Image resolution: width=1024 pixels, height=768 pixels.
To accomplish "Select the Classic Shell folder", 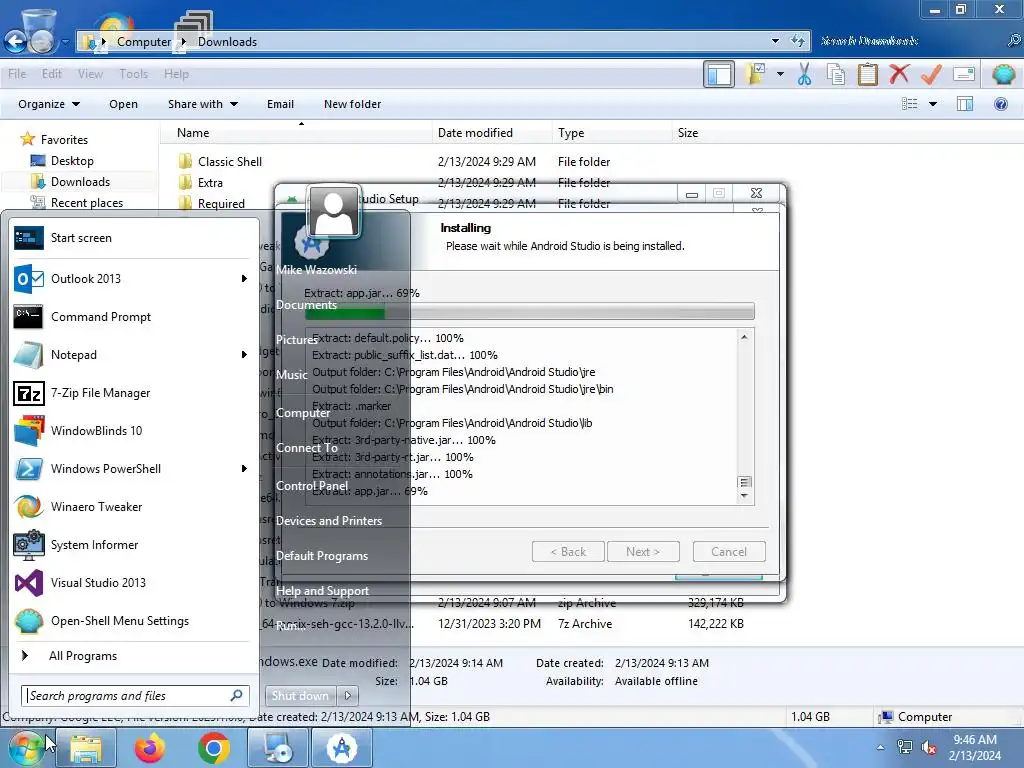I will pyautogui.click(x=230, y=161).
